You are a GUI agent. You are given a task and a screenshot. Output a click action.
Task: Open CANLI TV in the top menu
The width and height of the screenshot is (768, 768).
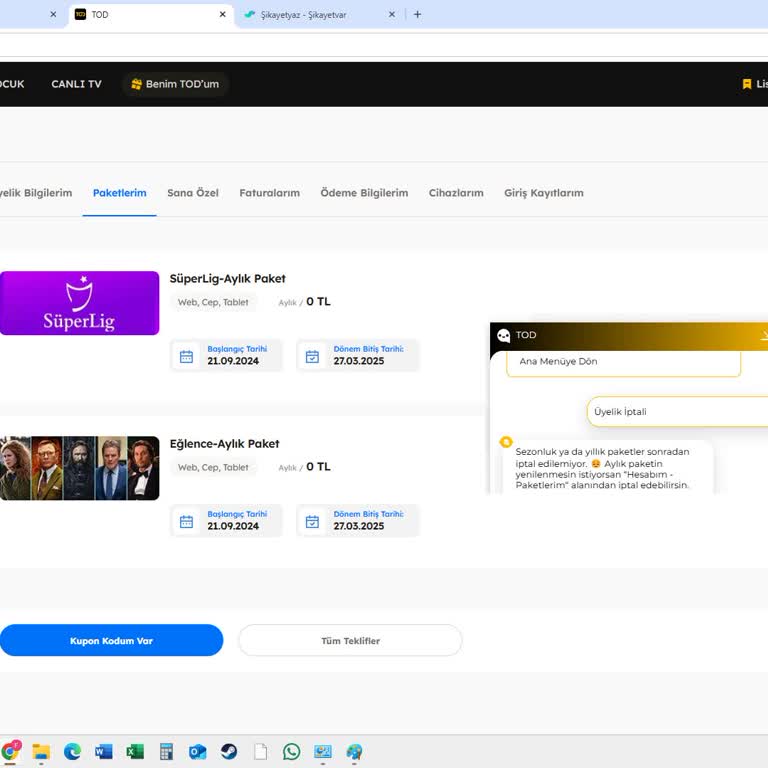click(76, 84)
